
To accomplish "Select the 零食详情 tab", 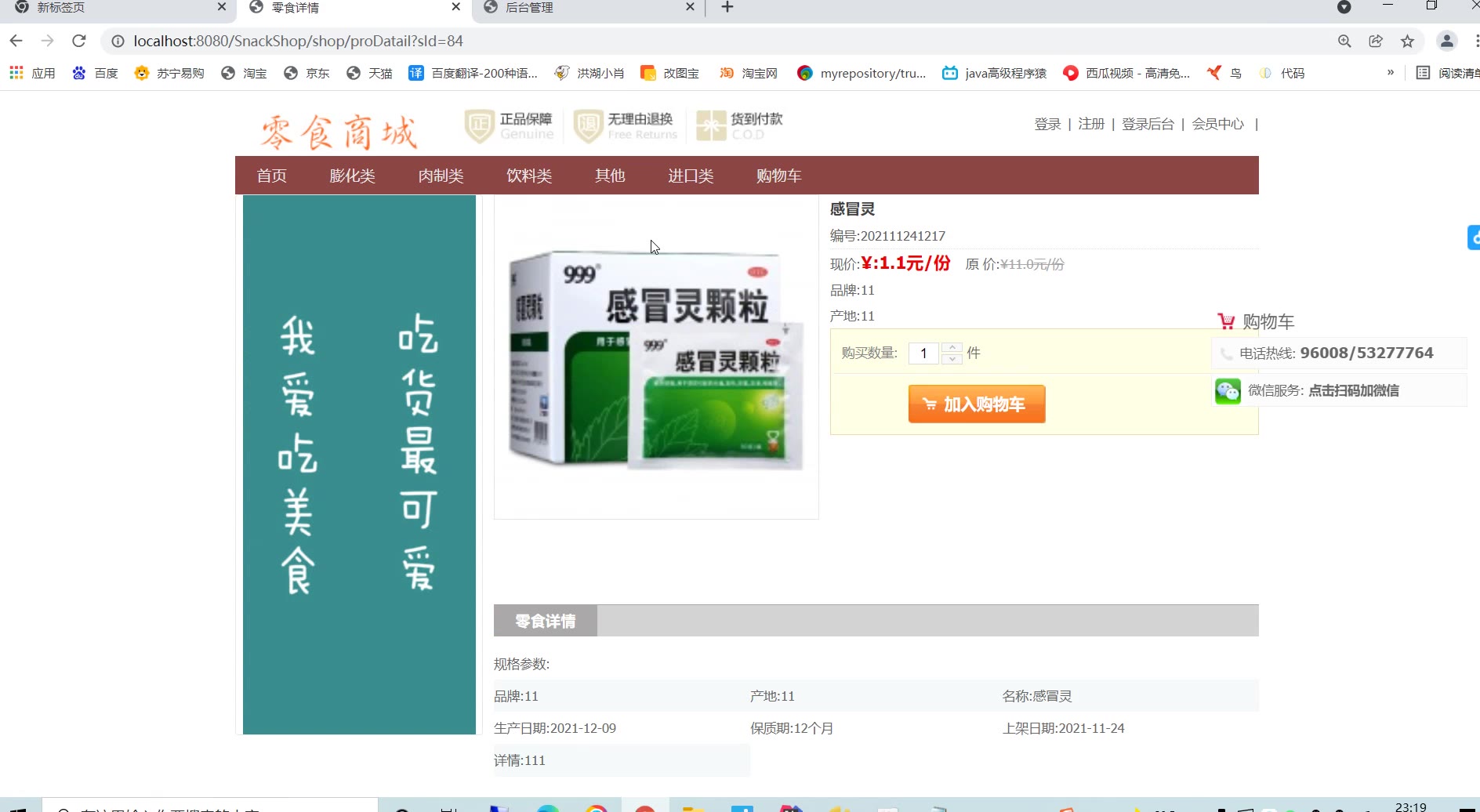I will click(x=546, y=621).
